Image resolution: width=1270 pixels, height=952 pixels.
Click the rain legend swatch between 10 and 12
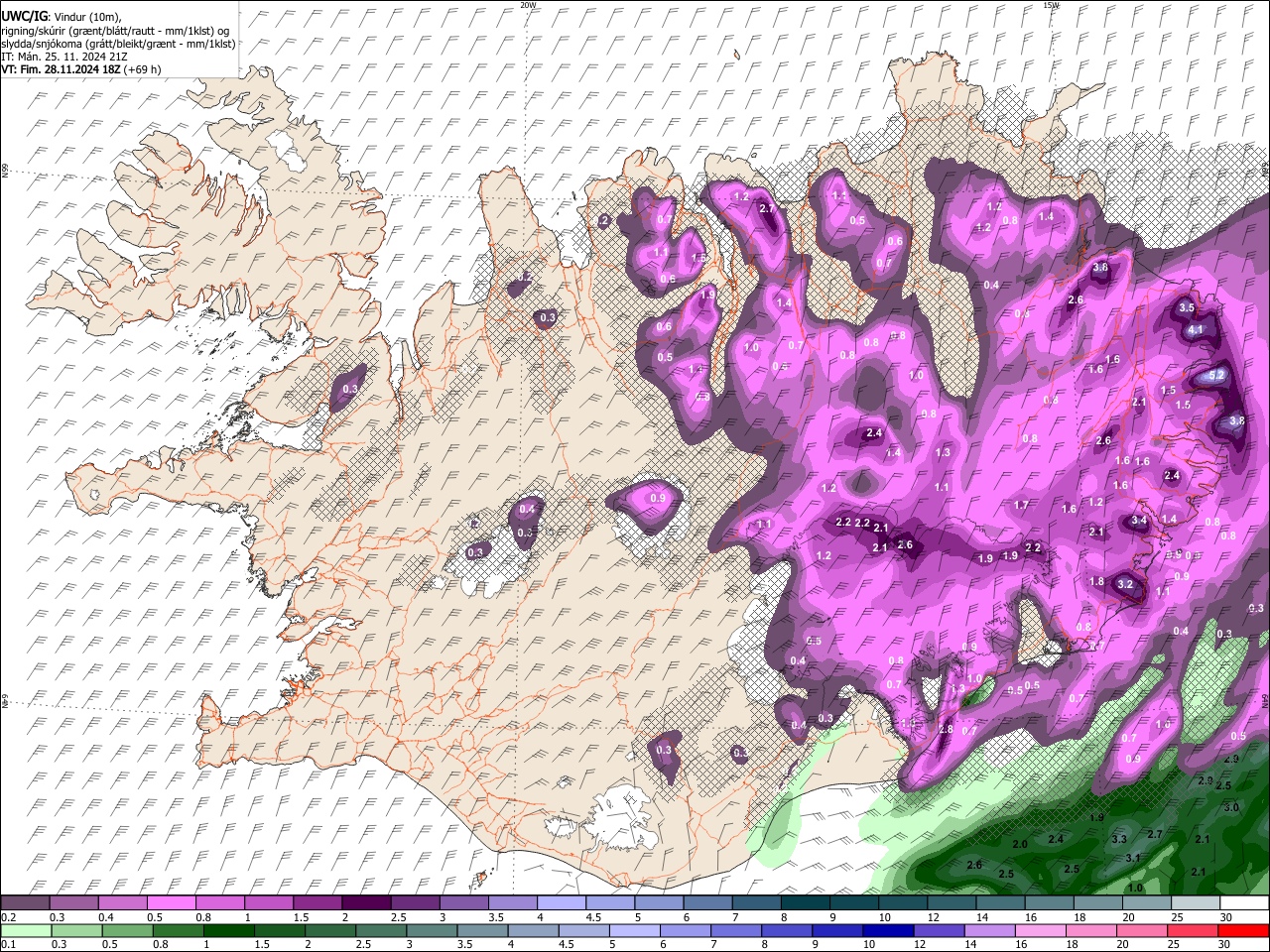click(x=889, y=930)
